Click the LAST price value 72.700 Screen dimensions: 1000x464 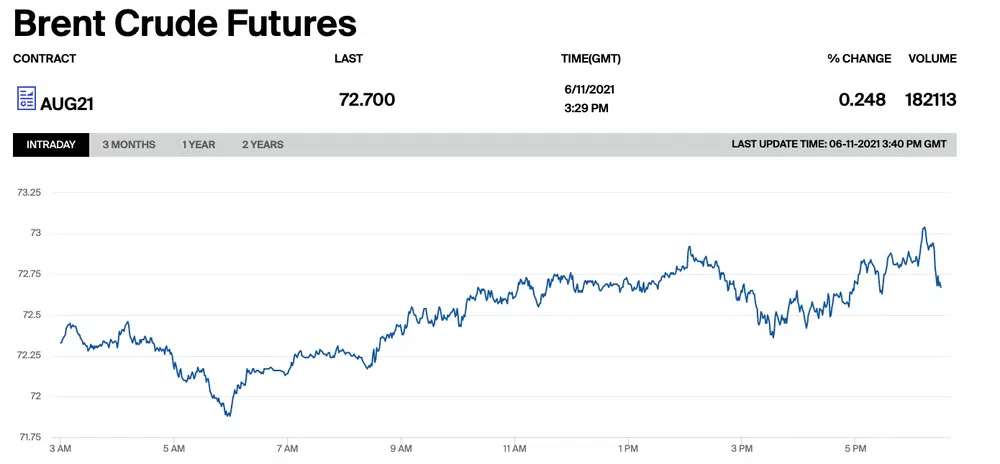(x=367, y=99)
